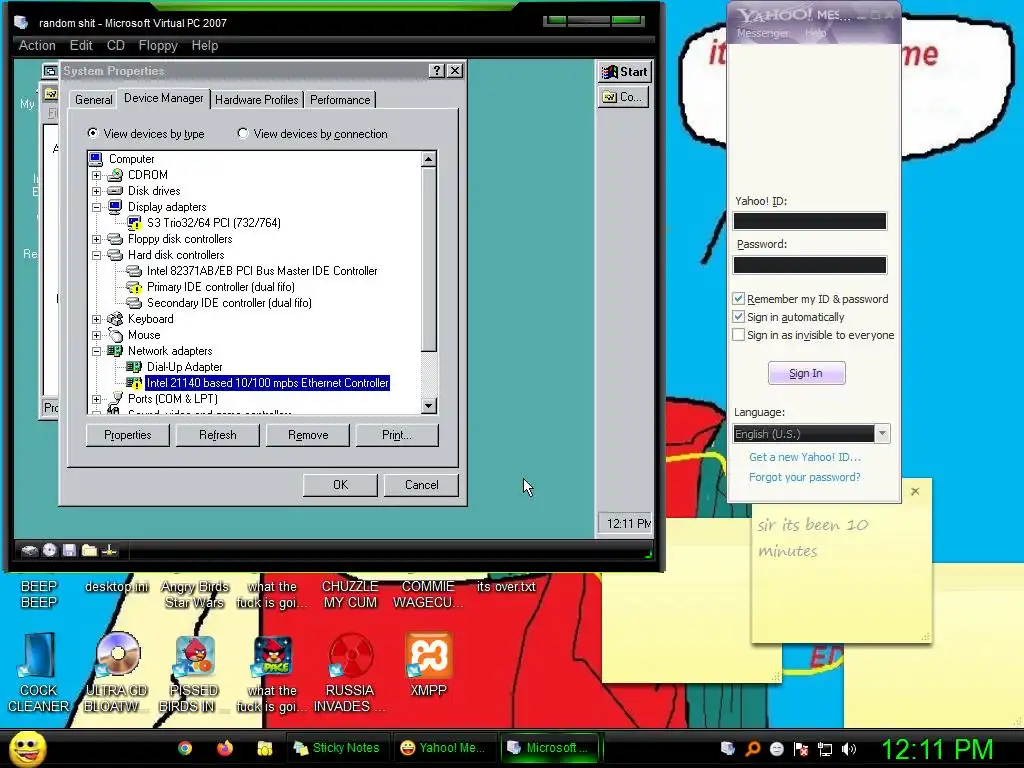The image size is (1024, 768).
Task: Open the Language dropdown in Yahoo Messenger
Action: tap(882, 434)
